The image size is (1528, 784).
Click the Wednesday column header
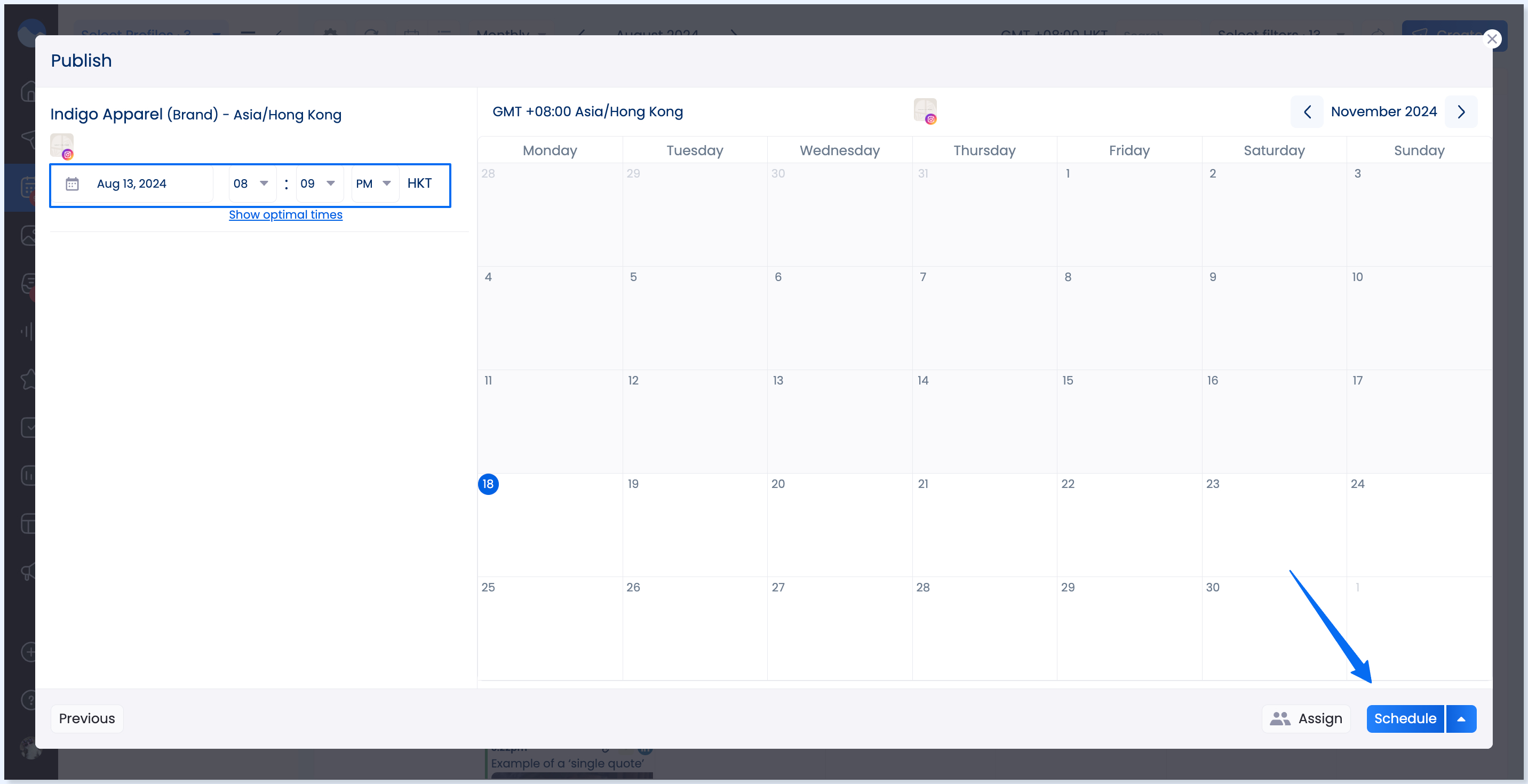click(x=839, y=150)
